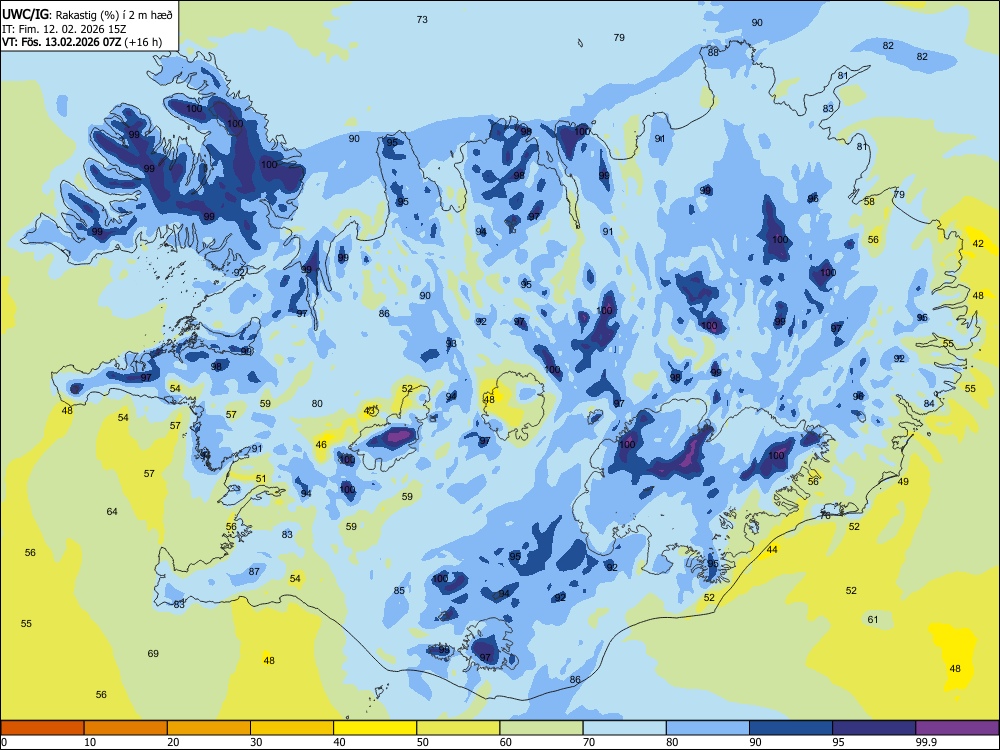Click the title 'UWC/IG: Rakastig (%) í 2 m hæð'
Viewport: 1000px width, 750px height.
(87, 13)
